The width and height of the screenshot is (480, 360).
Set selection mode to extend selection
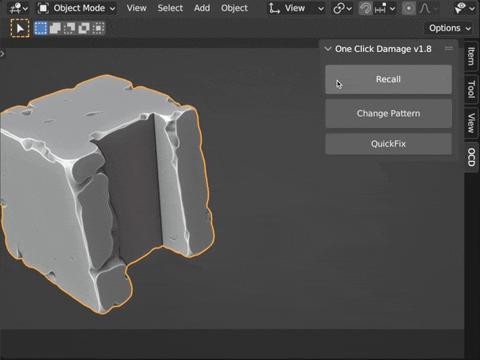click(x=55, y=28)
